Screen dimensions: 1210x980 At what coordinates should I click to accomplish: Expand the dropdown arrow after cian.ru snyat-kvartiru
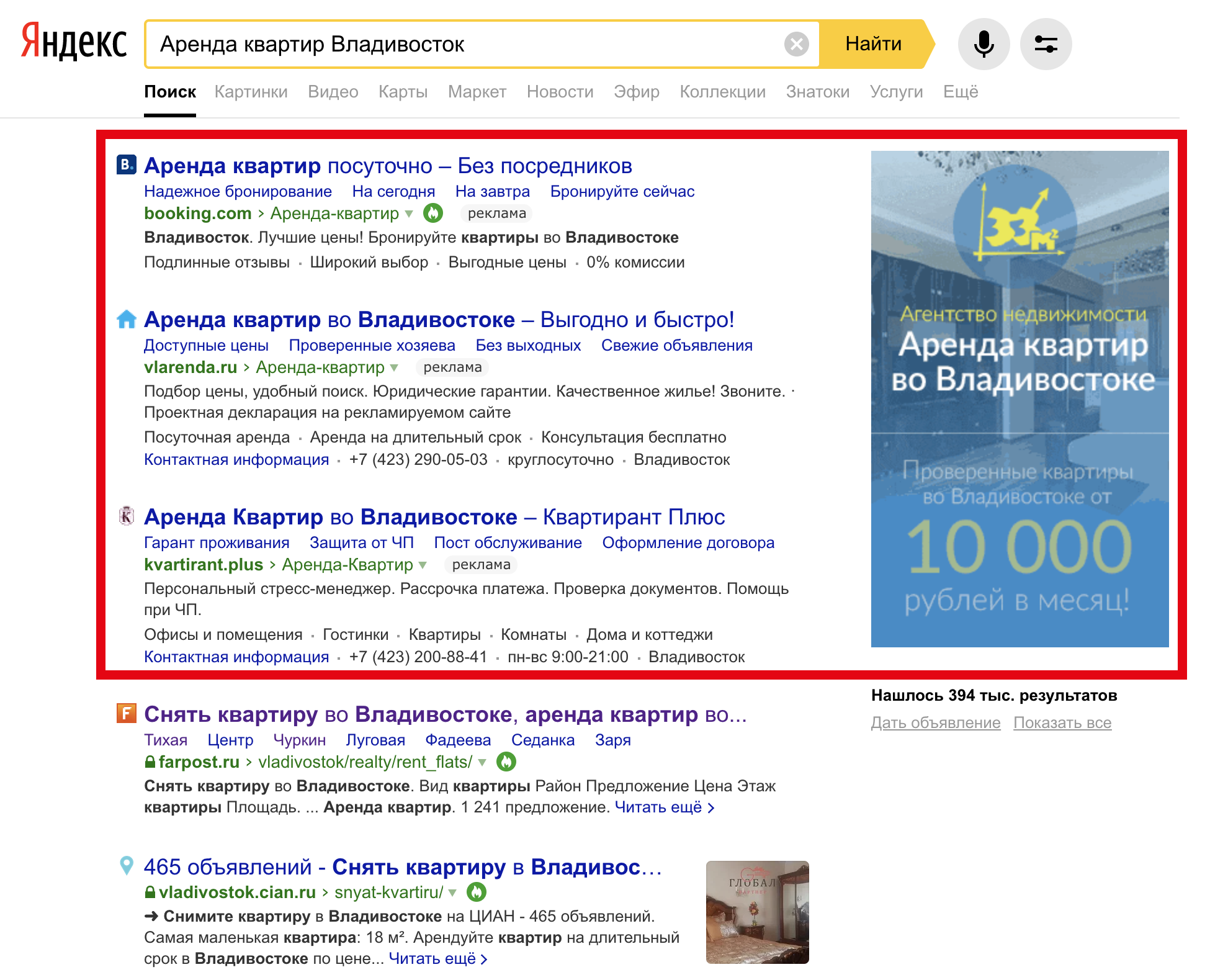pos(452,892)
